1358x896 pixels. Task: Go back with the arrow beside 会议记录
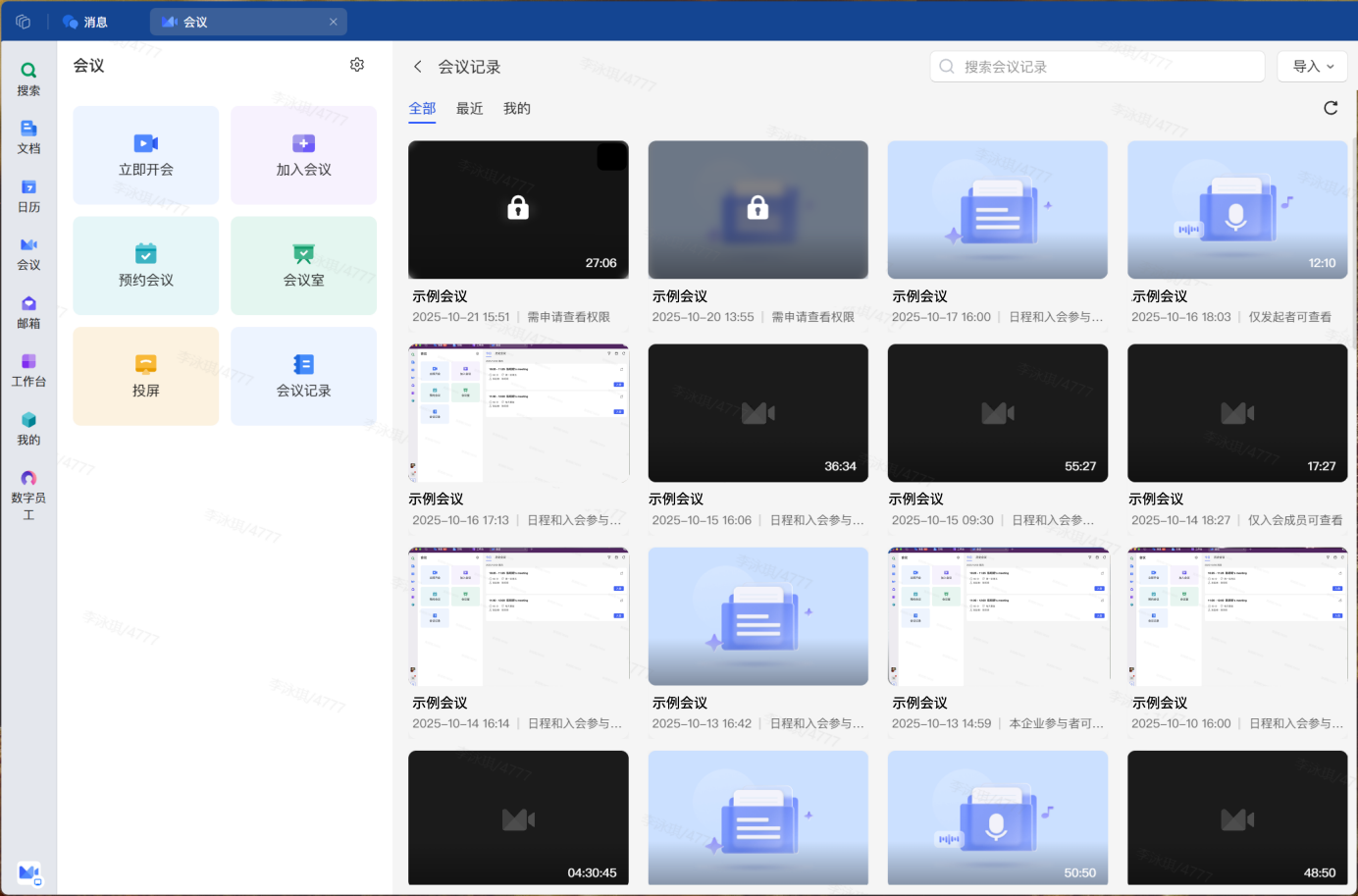[x=418, y=67]
